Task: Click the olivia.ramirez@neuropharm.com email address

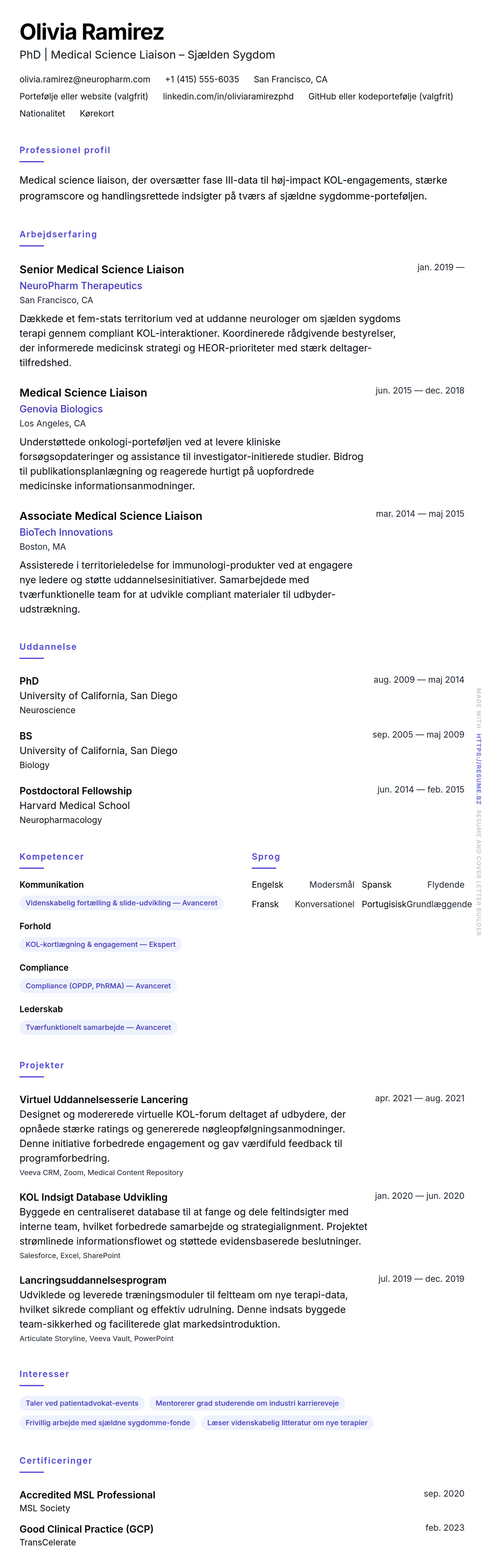Action: click(x=84, y=79)
